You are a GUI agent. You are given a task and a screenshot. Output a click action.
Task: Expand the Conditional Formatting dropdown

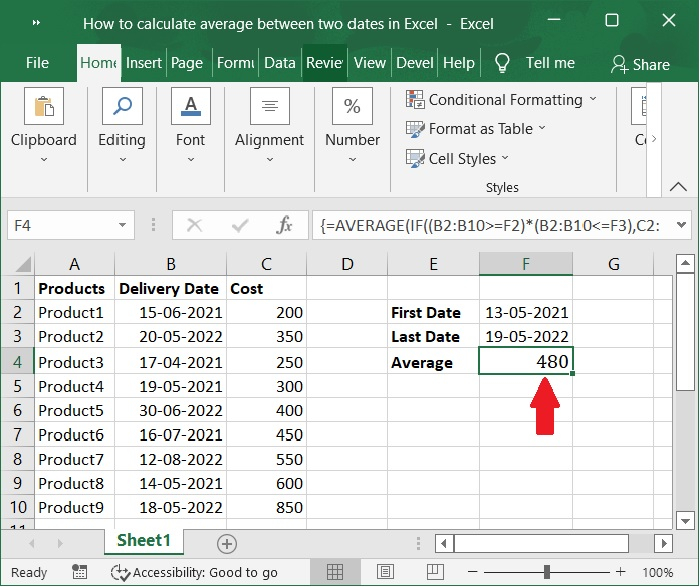[593, 100]
